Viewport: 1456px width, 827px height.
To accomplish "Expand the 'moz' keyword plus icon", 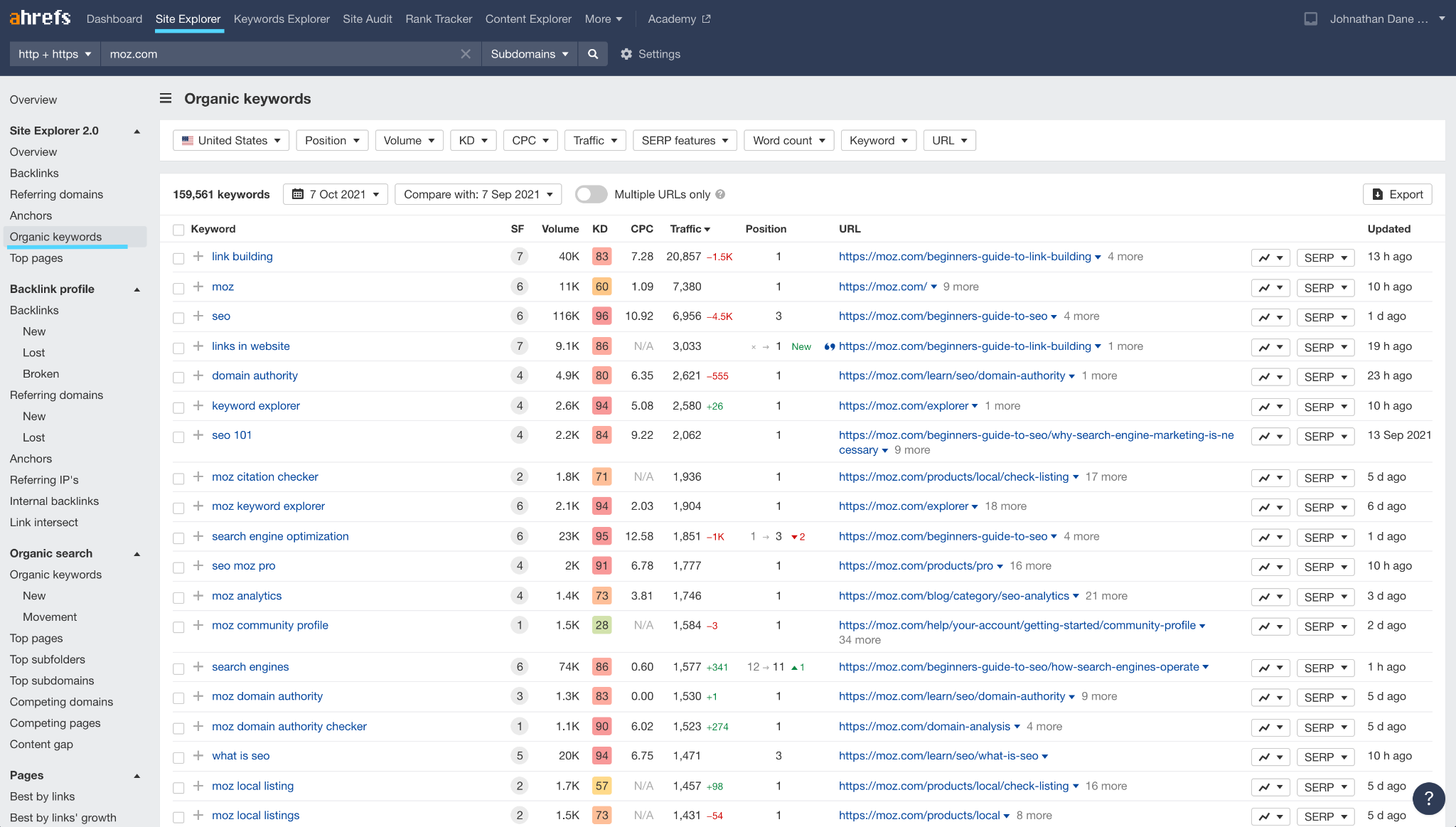I will (198, 286).
